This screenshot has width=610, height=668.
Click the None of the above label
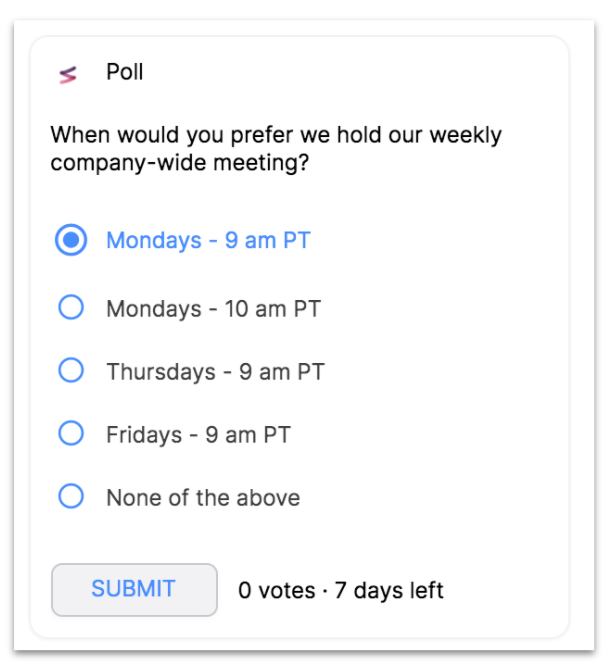point(203,498)
